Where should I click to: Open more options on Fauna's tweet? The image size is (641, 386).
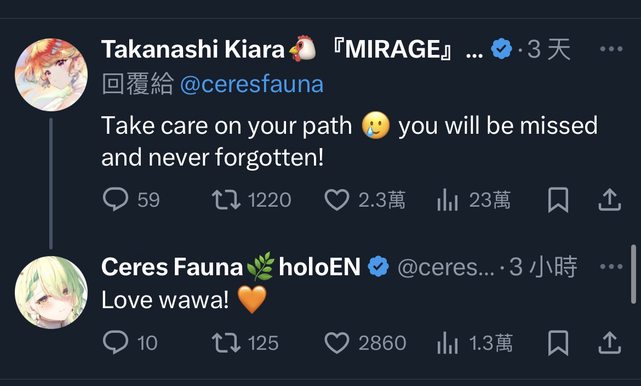pos(611,267)
